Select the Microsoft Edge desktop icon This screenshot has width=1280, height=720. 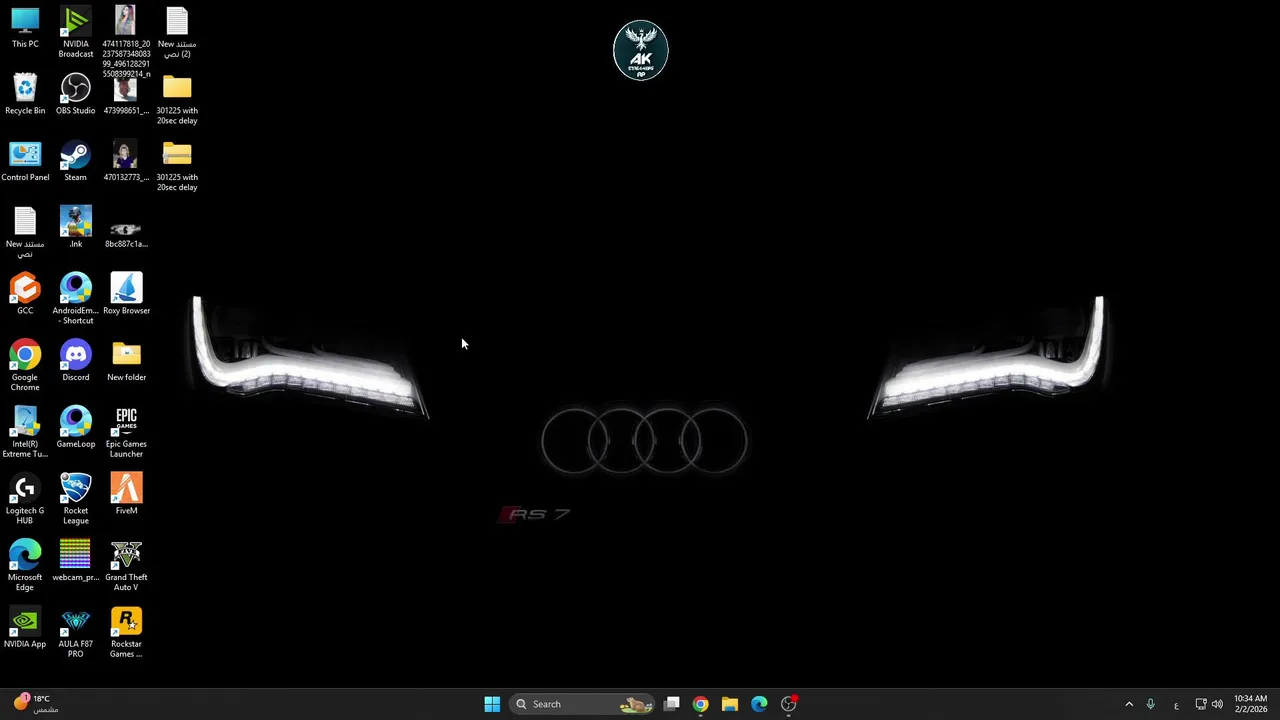[25, 566]
